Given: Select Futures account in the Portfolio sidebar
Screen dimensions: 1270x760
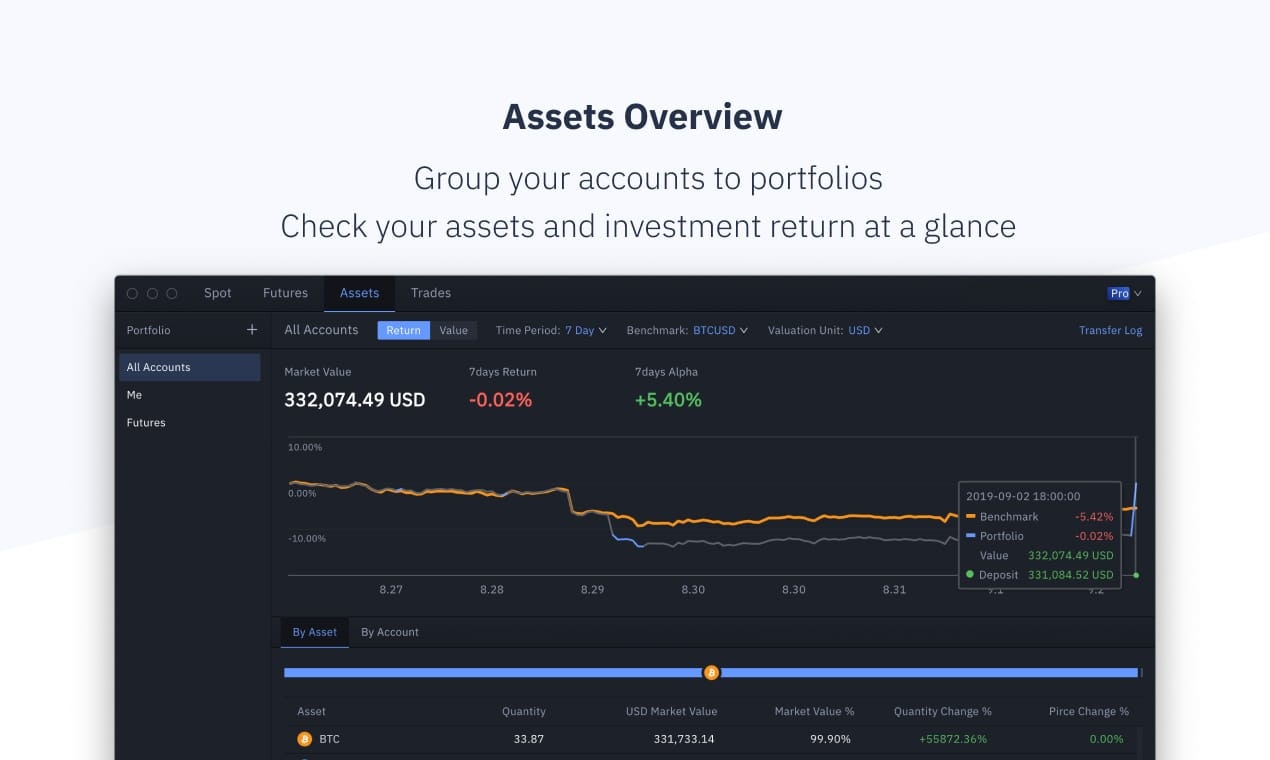Looking at the screenshot, I should click(145, 422).
